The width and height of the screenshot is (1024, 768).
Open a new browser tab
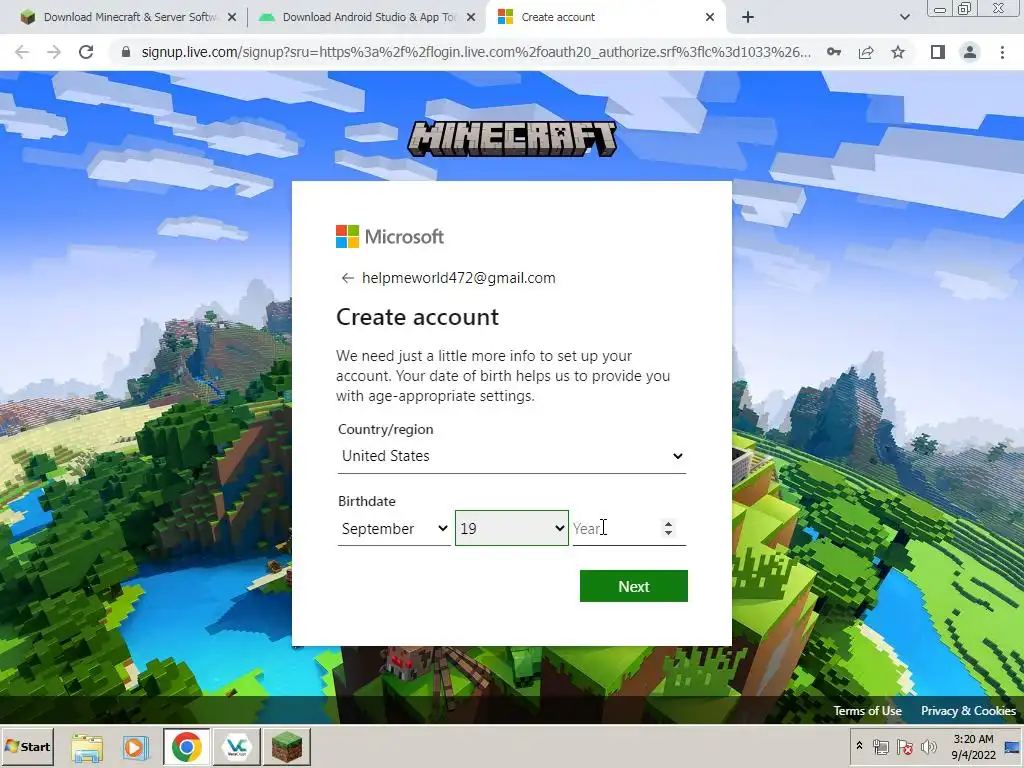click(x=748, y=18)
